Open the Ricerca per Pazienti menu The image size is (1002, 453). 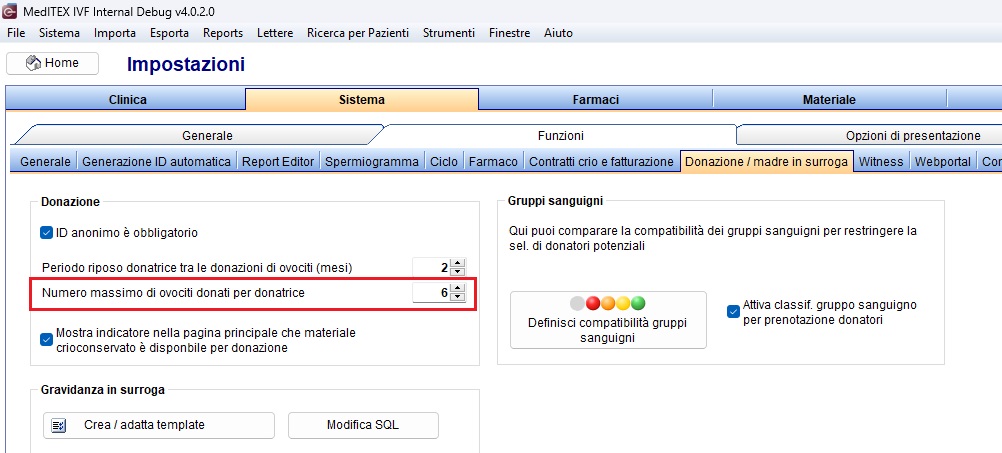tap(358, 33)
